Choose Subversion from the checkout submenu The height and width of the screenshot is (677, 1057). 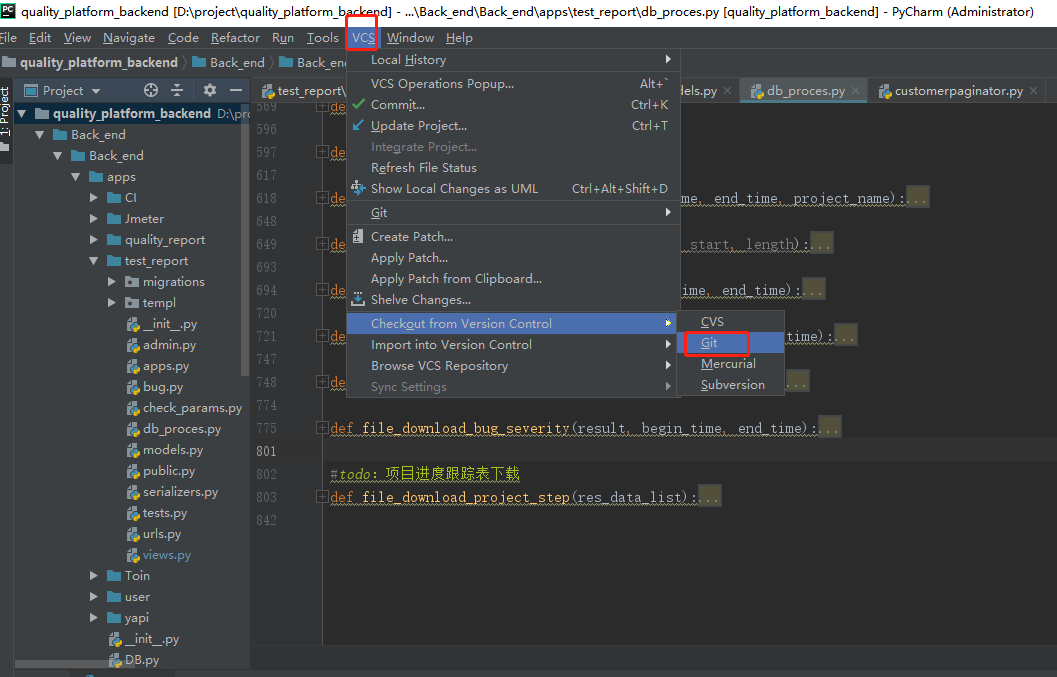[x=731, y=384]
